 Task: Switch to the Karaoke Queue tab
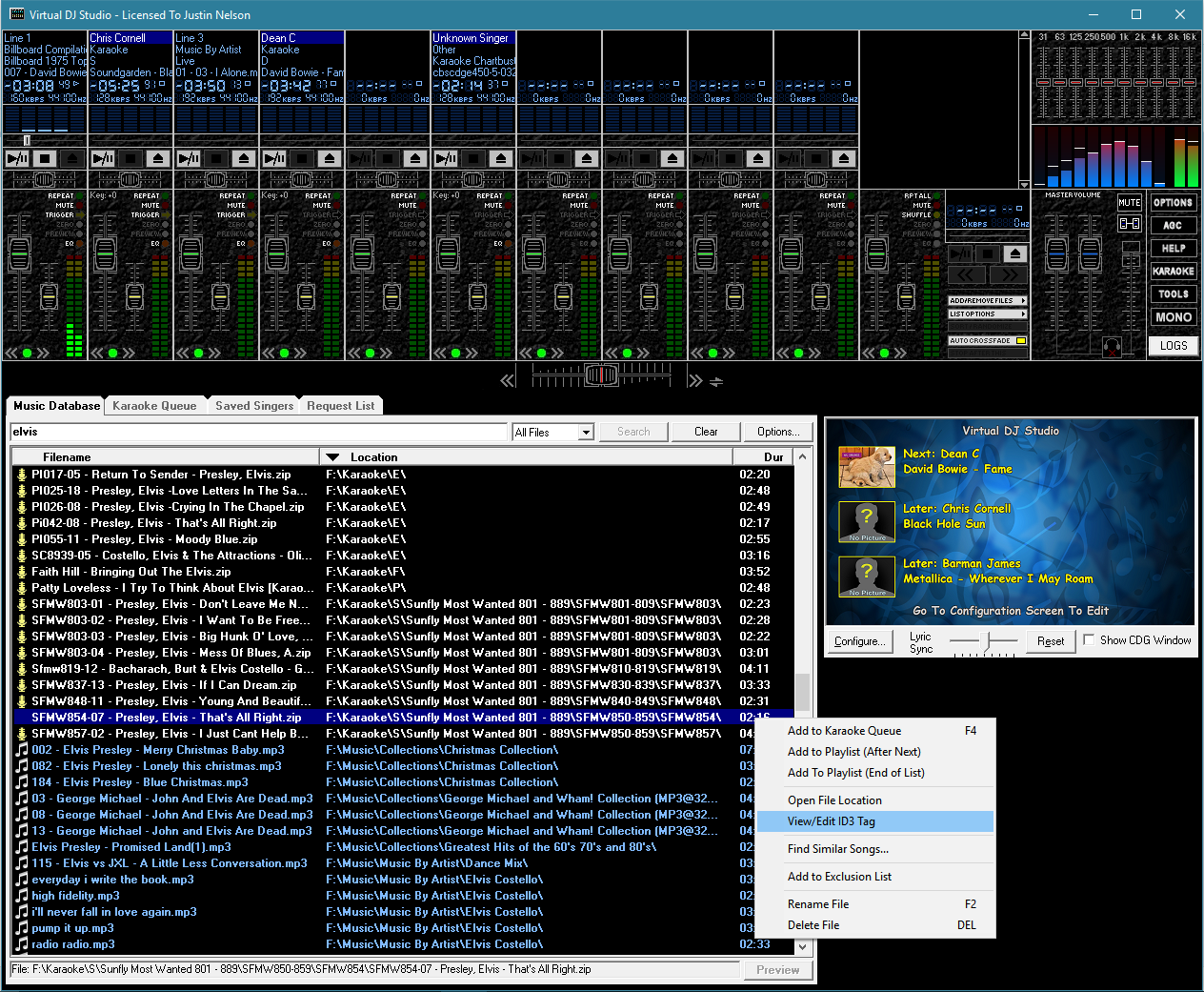154,405
